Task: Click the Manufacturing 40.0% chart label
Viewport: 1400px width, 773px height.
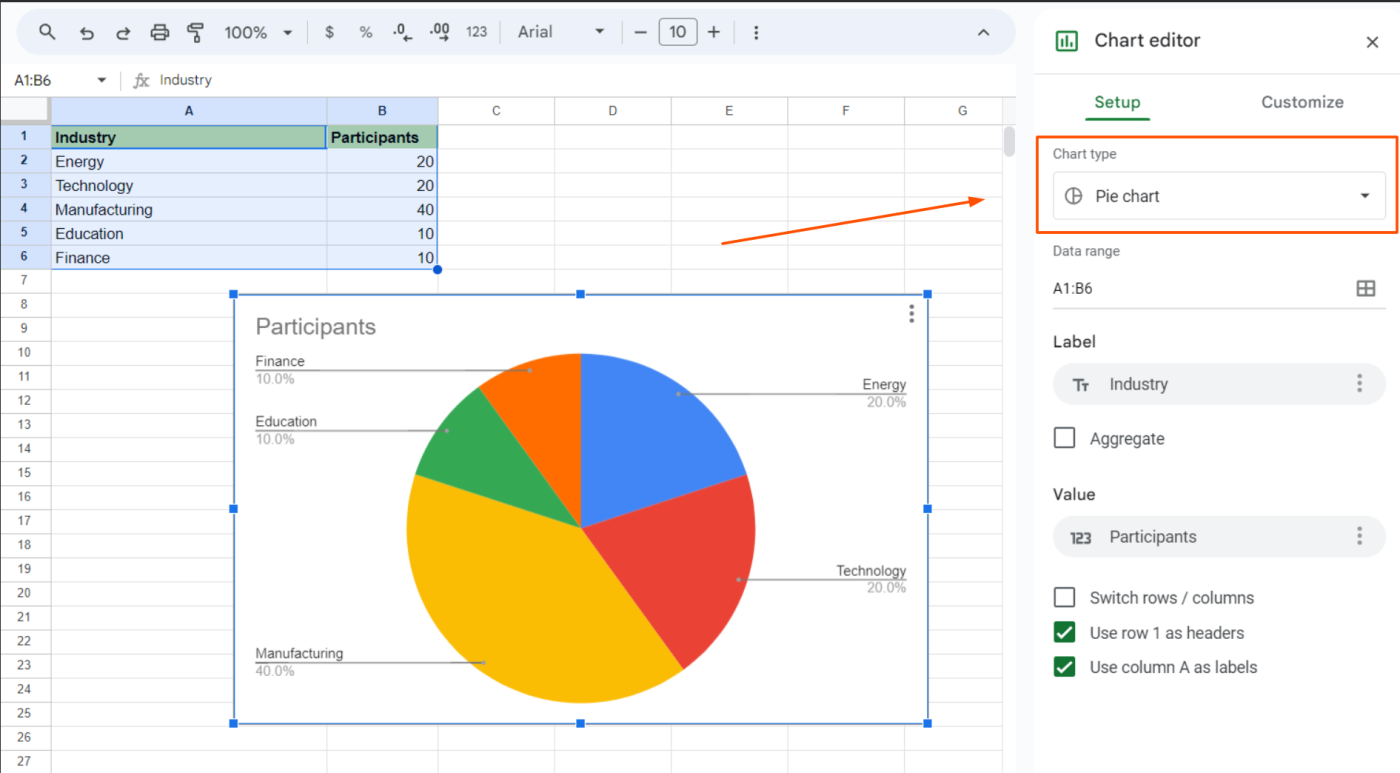Action: (299, 662)
